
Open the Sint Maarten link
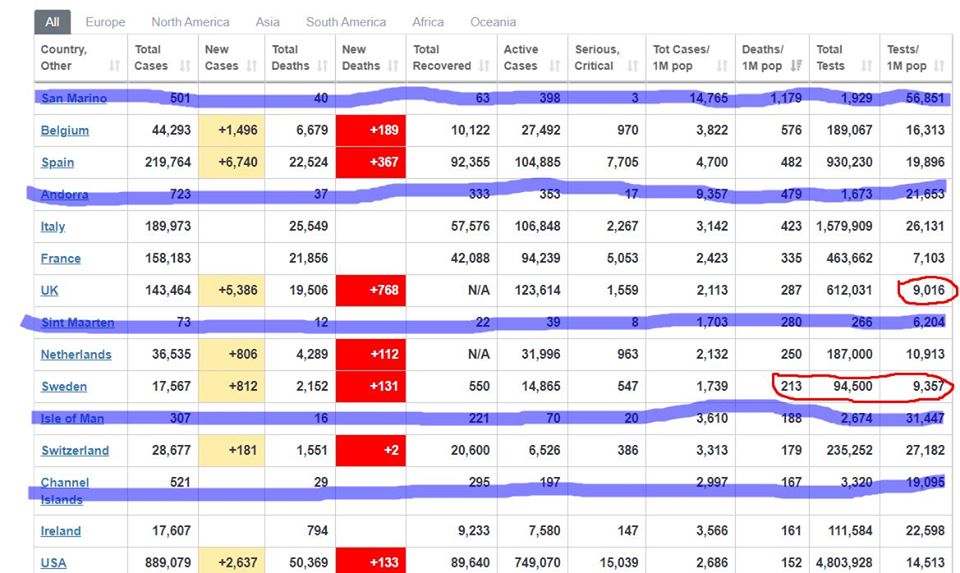pos(78,323)
